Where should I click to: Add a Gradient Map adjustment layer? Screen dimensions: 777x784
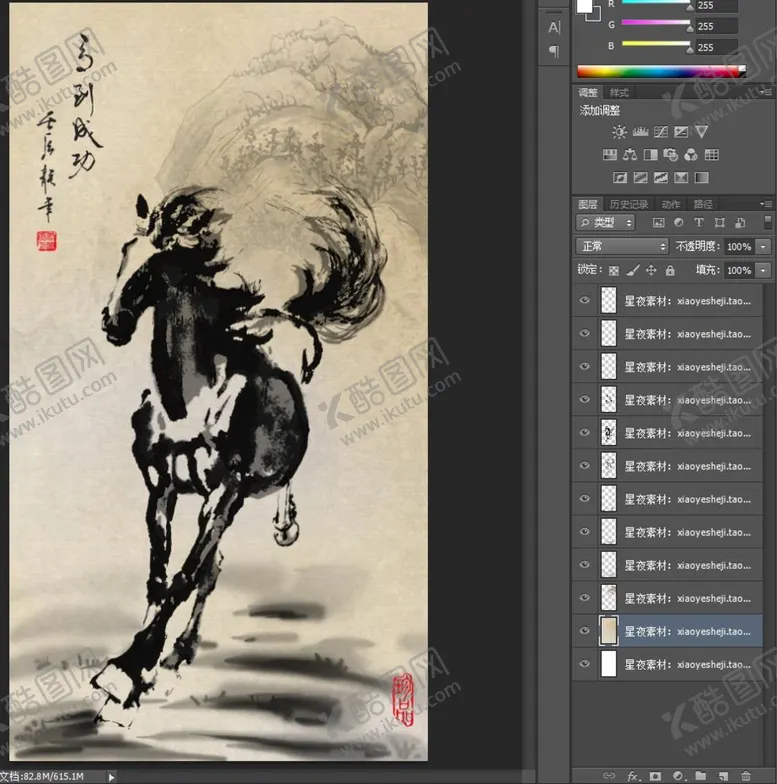click(702, 178)
